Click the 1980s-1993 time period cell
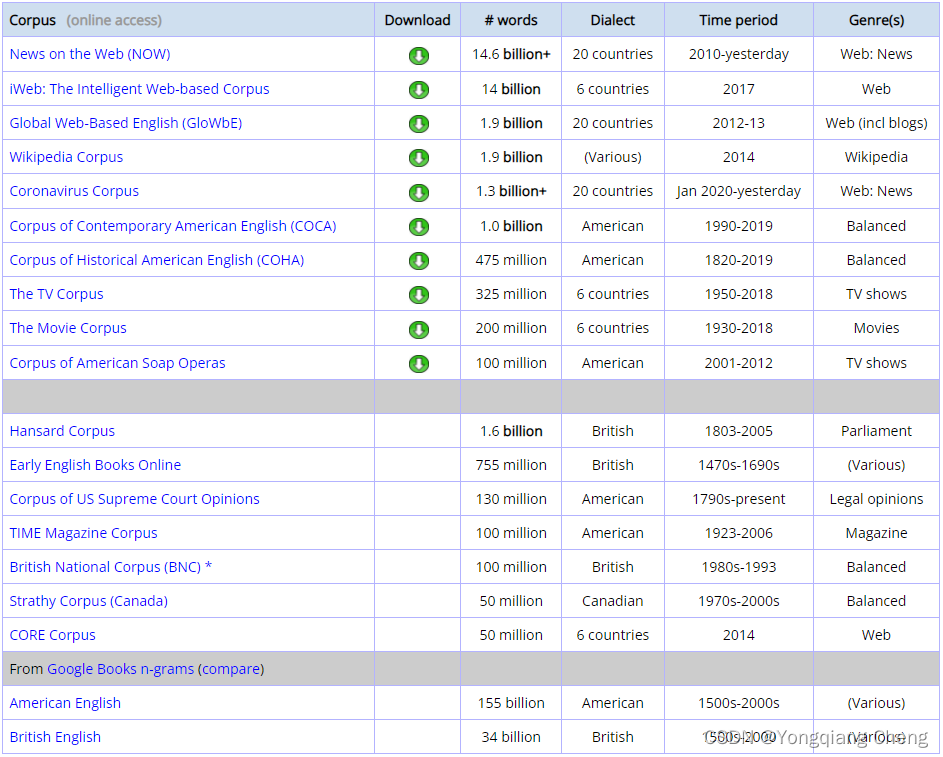This screenshot has width=943, height=757. click(x=739, y=567)
